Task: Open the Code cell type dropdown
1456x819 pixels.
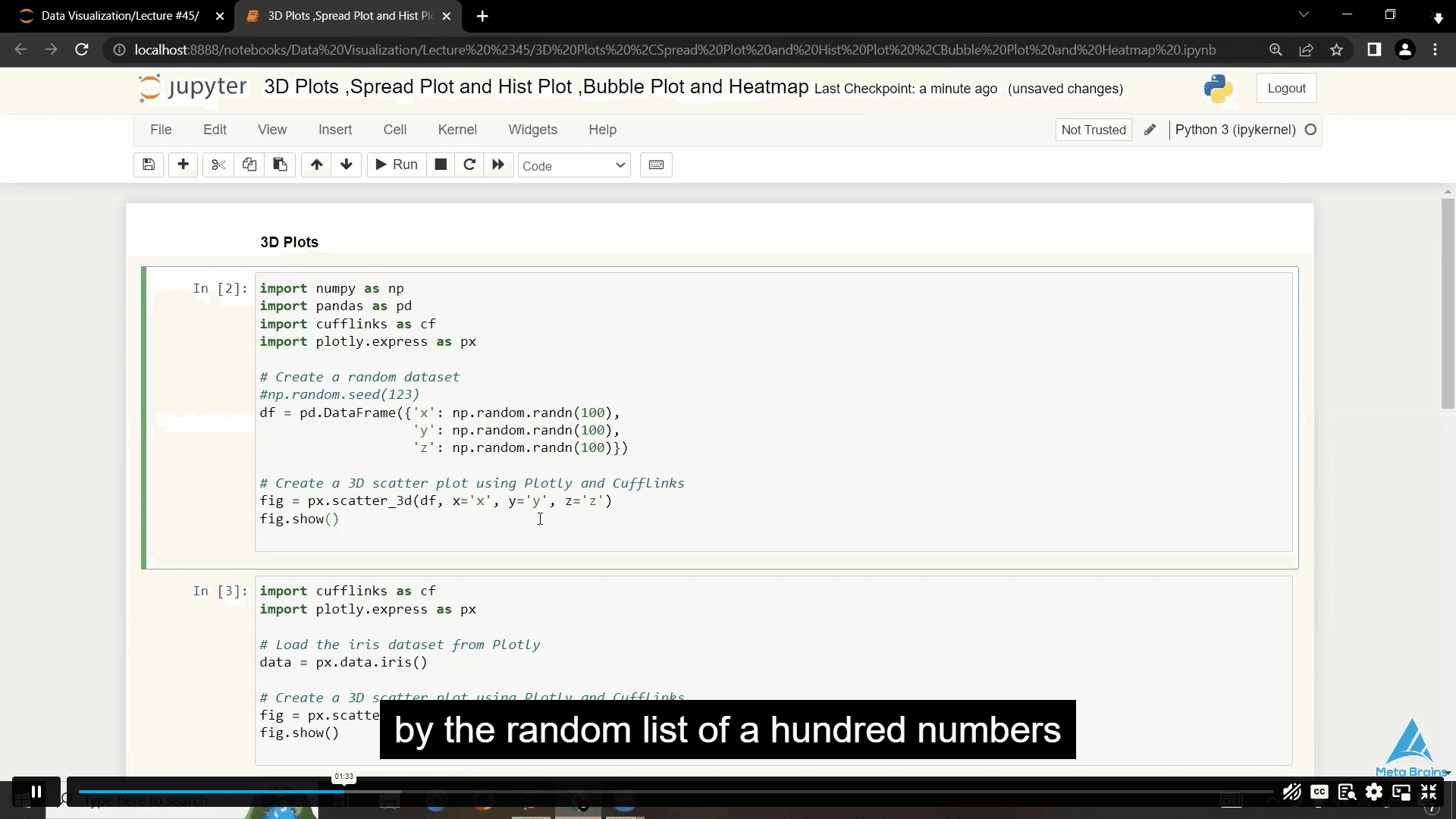Action: point(574,165)
